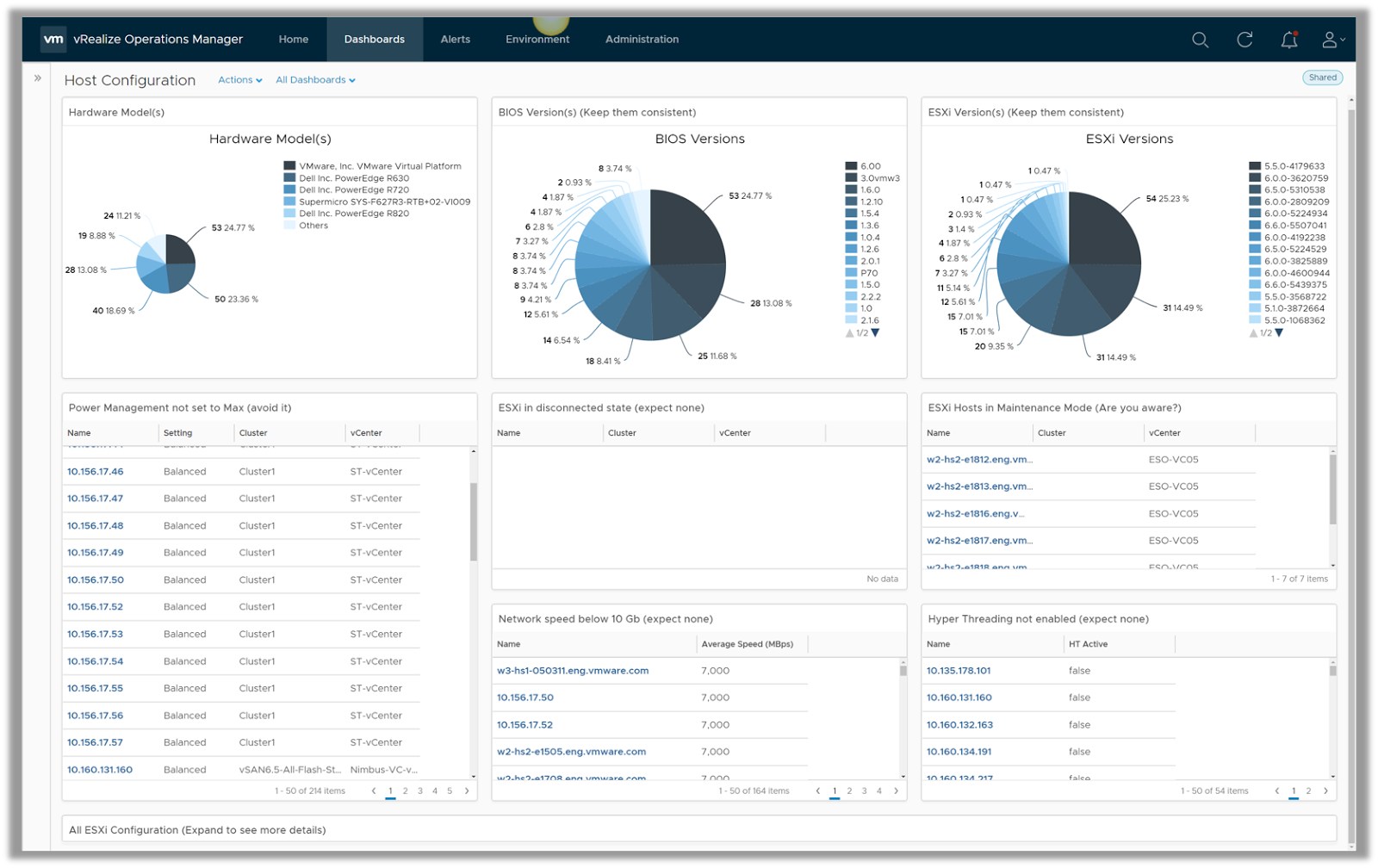Open the Administration menu

[642, 39]
